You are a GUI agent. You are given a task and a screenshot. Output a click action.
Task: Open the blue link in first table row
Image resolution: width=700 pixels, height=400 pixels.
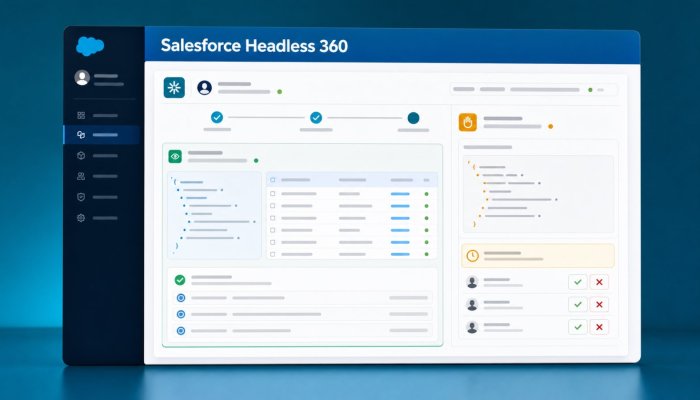pos(400,194)
